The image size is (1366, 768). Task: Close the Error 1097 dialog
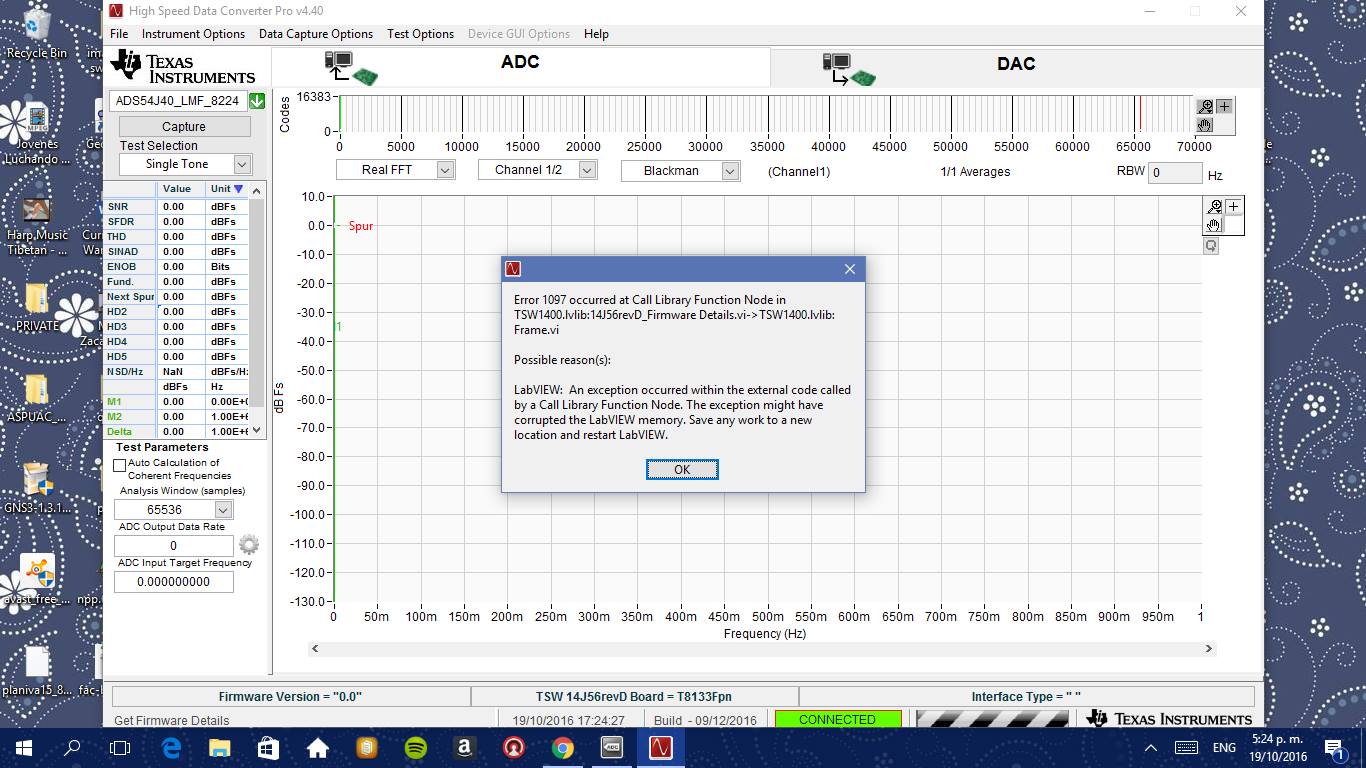pos(849,269)
